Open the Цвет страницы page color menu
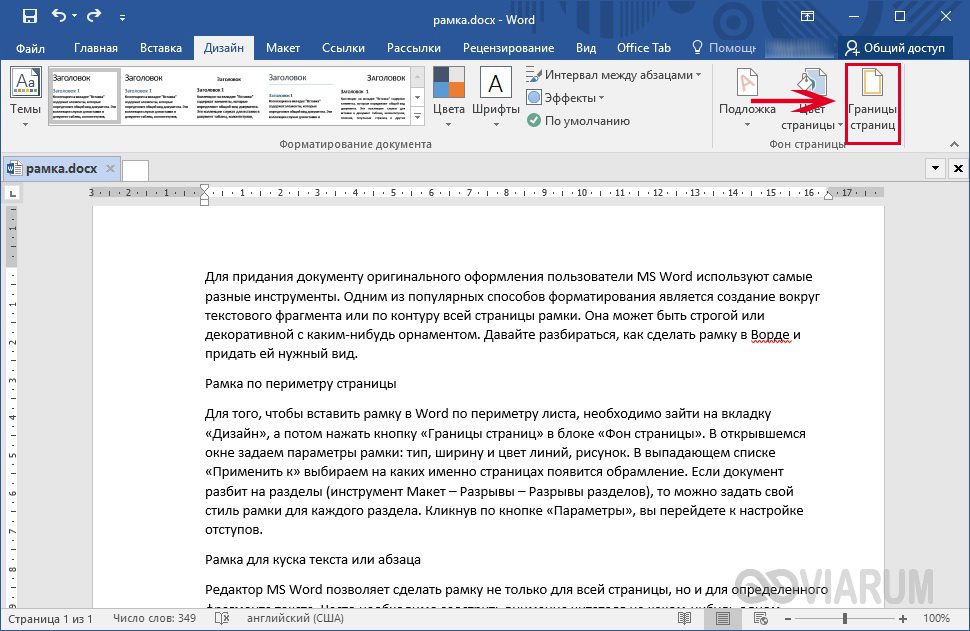The height and width of the screenshot is (631, 970). 810,99
